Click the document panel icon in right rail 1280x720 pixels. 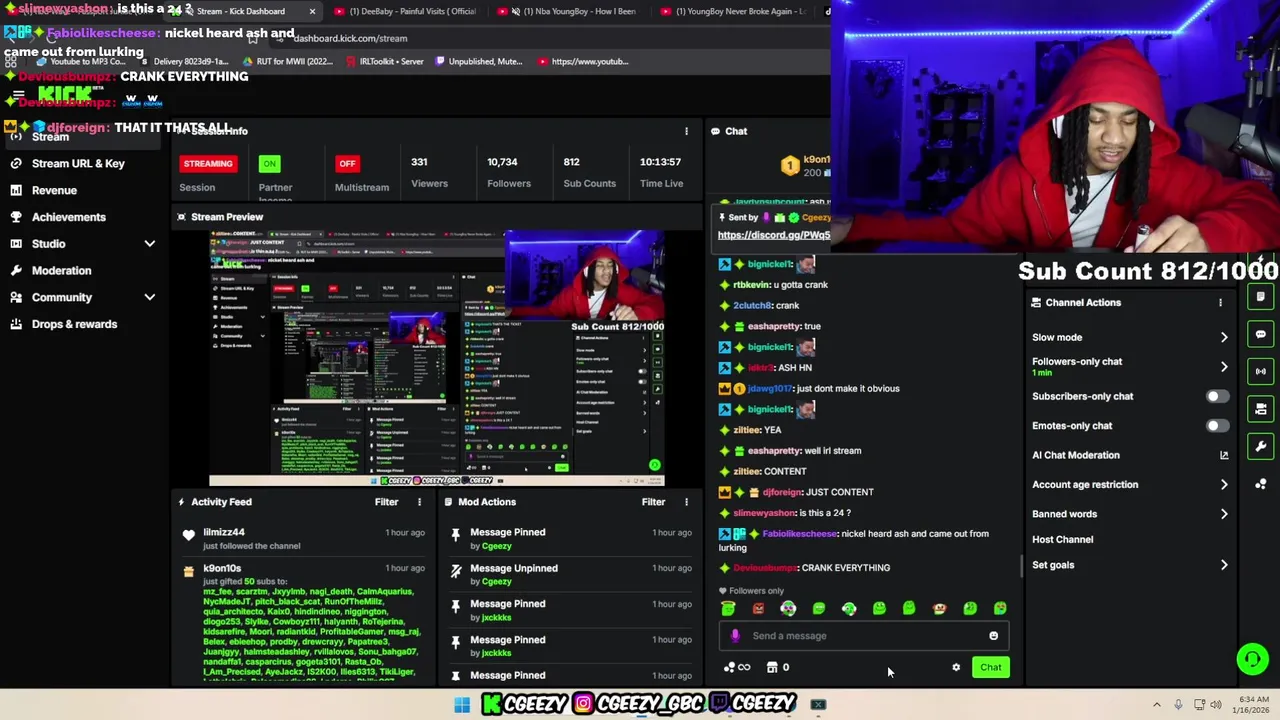[1261, 297]
